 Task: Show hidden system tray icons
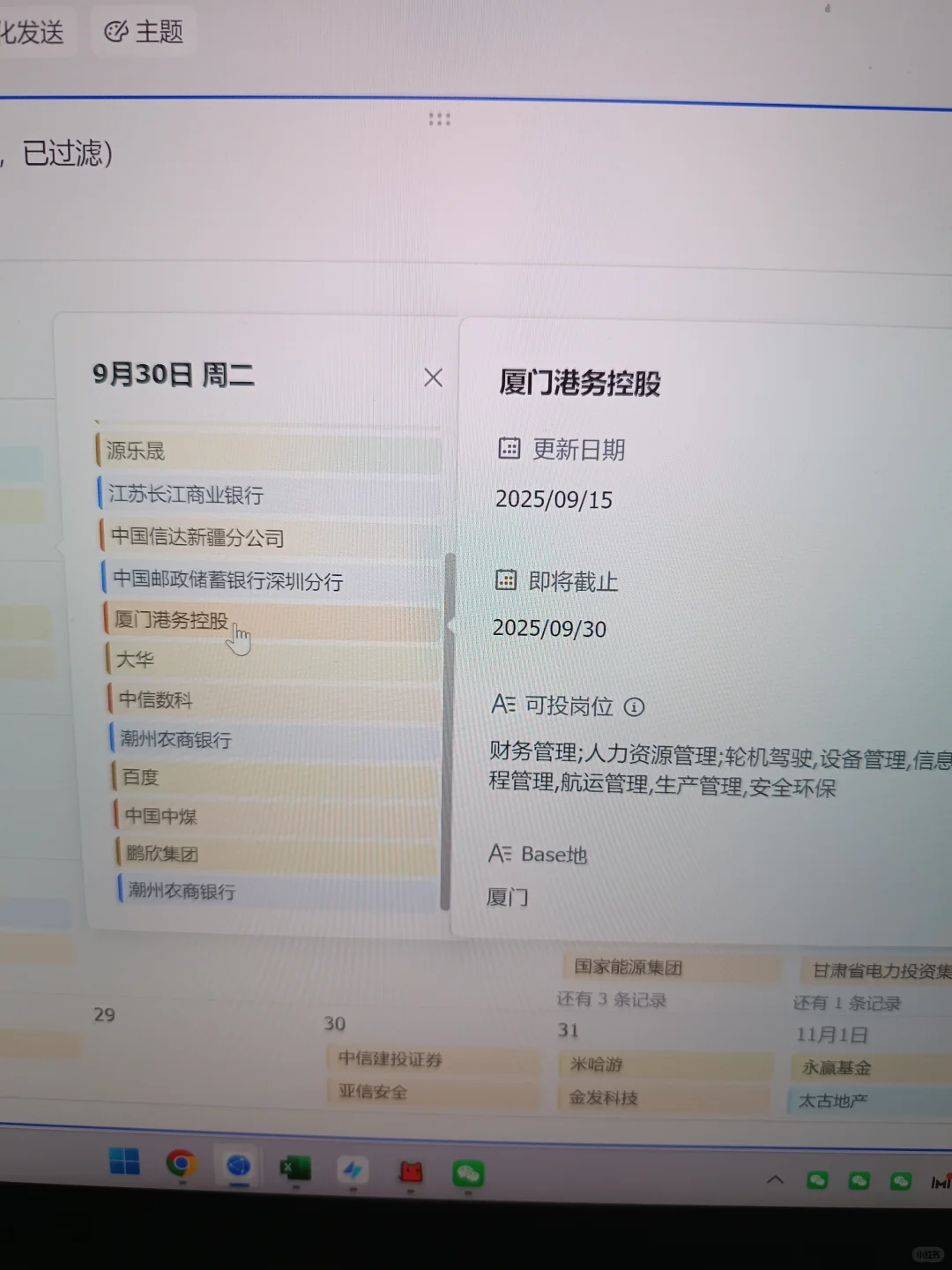(775, 1179)
